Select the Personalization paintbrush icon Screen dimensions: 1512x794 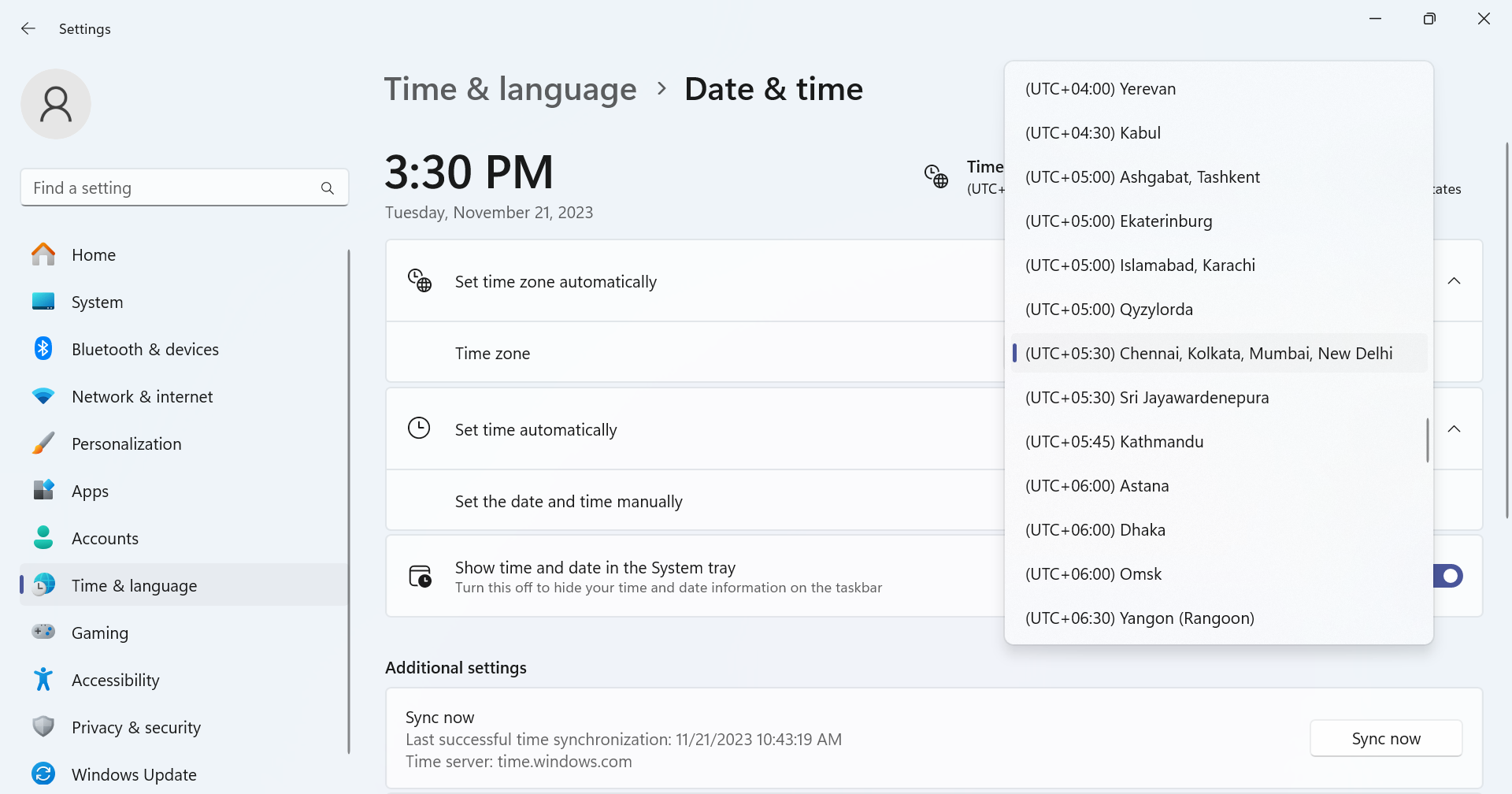tap(43, 443)
